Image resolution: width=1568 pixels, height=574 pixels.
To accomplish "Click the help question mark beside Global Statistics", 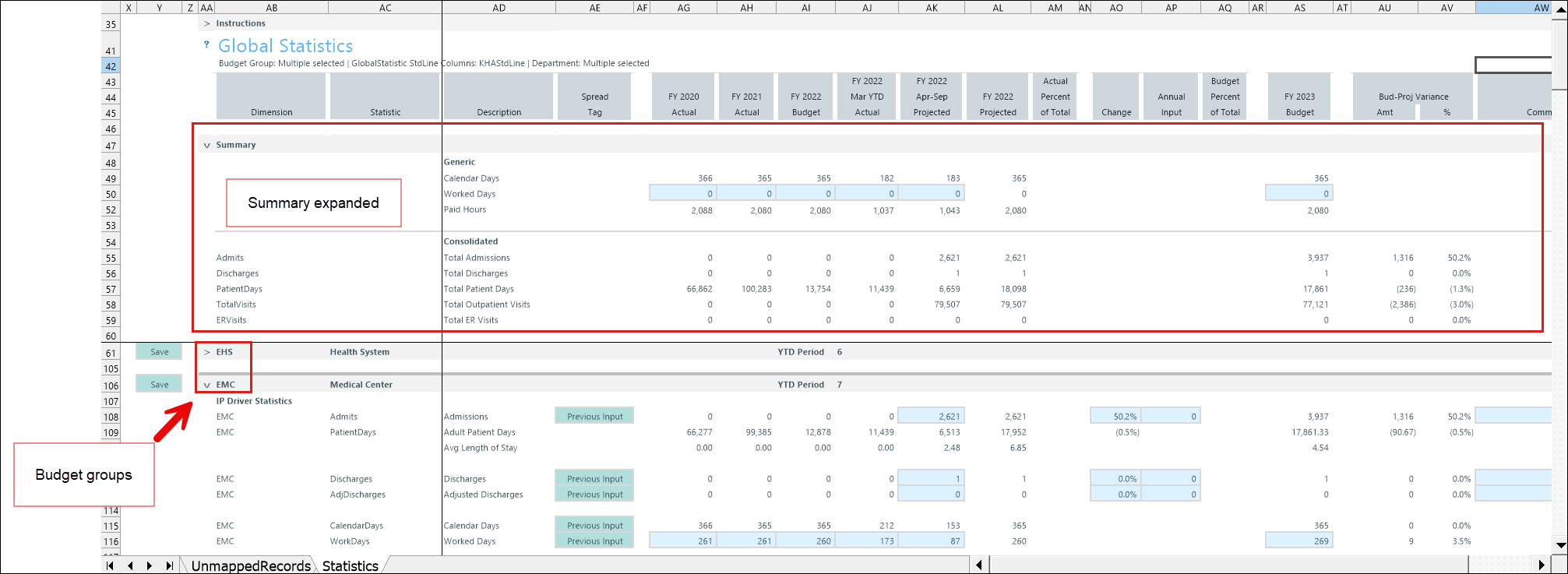I will [x=206, y=45].
